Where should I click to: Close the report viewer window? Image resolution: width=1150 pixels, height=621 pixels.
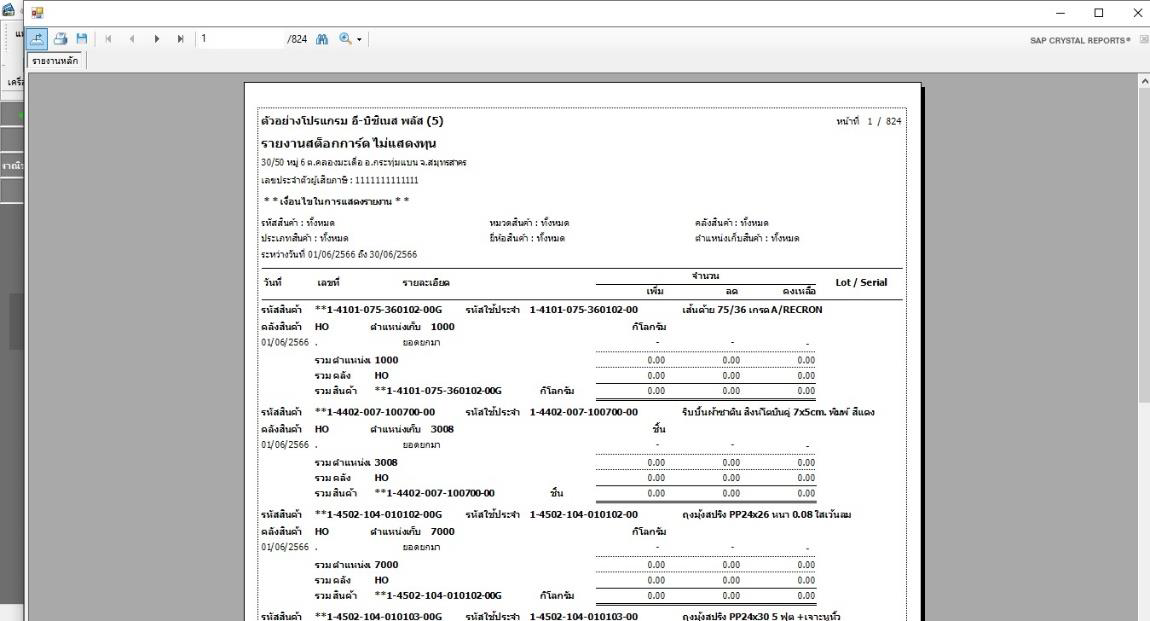coord(1136,13)
